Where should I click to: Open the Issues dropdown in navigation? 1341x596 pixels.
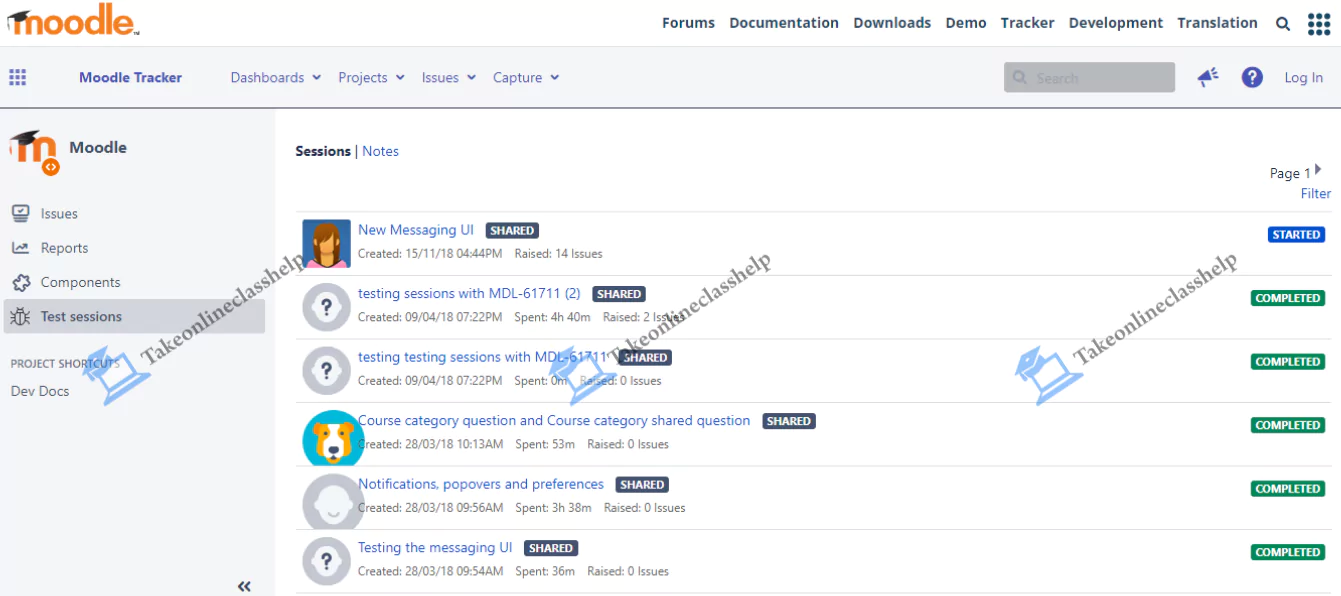tap(449, 78)
